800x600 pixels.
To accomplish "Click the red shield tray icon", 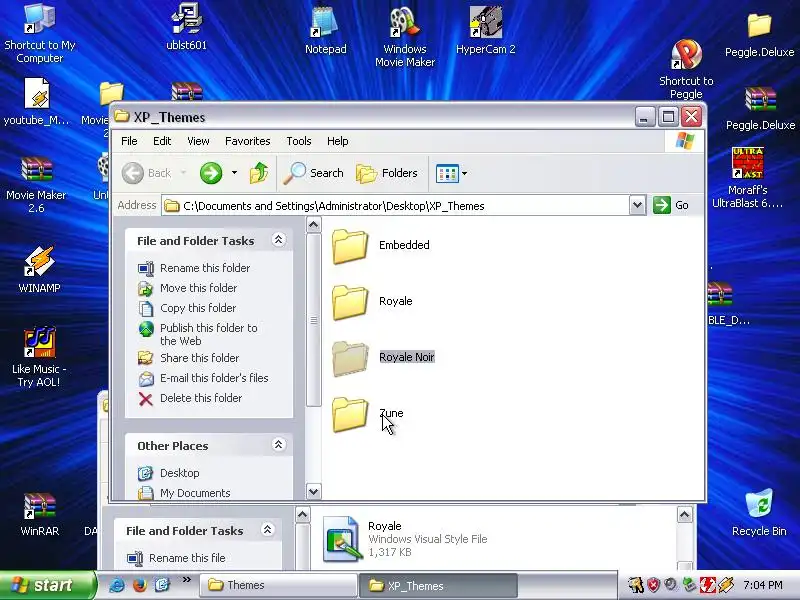I will [x=653, y=585].
